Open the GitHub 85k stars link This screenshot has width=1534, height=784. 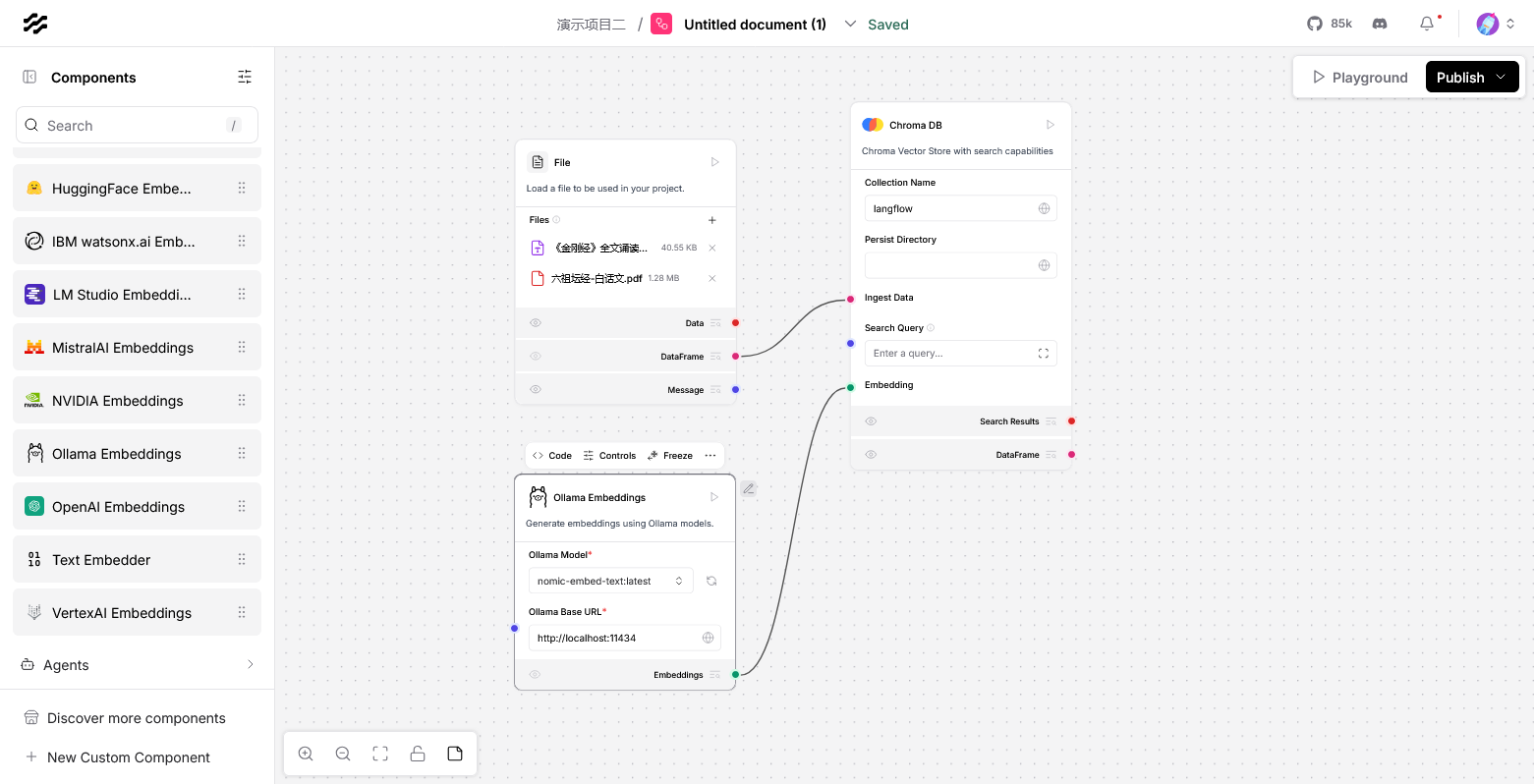[1330, 24]
